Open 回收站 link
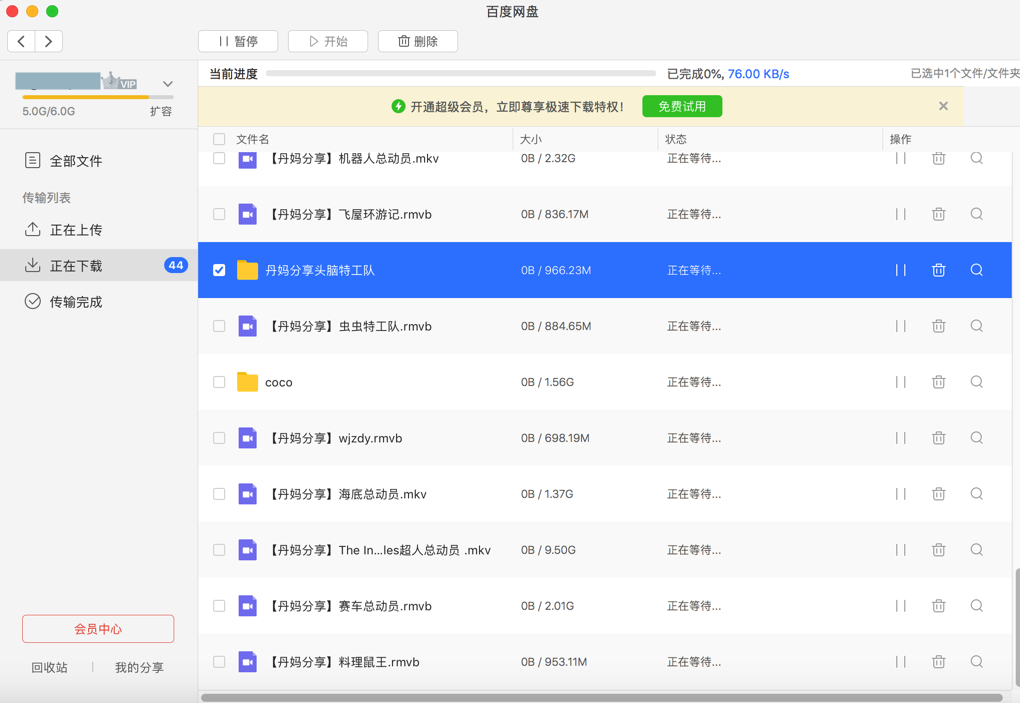Image resolution: width=1020 pixels, height=703 pixels. tap(49, 667)
